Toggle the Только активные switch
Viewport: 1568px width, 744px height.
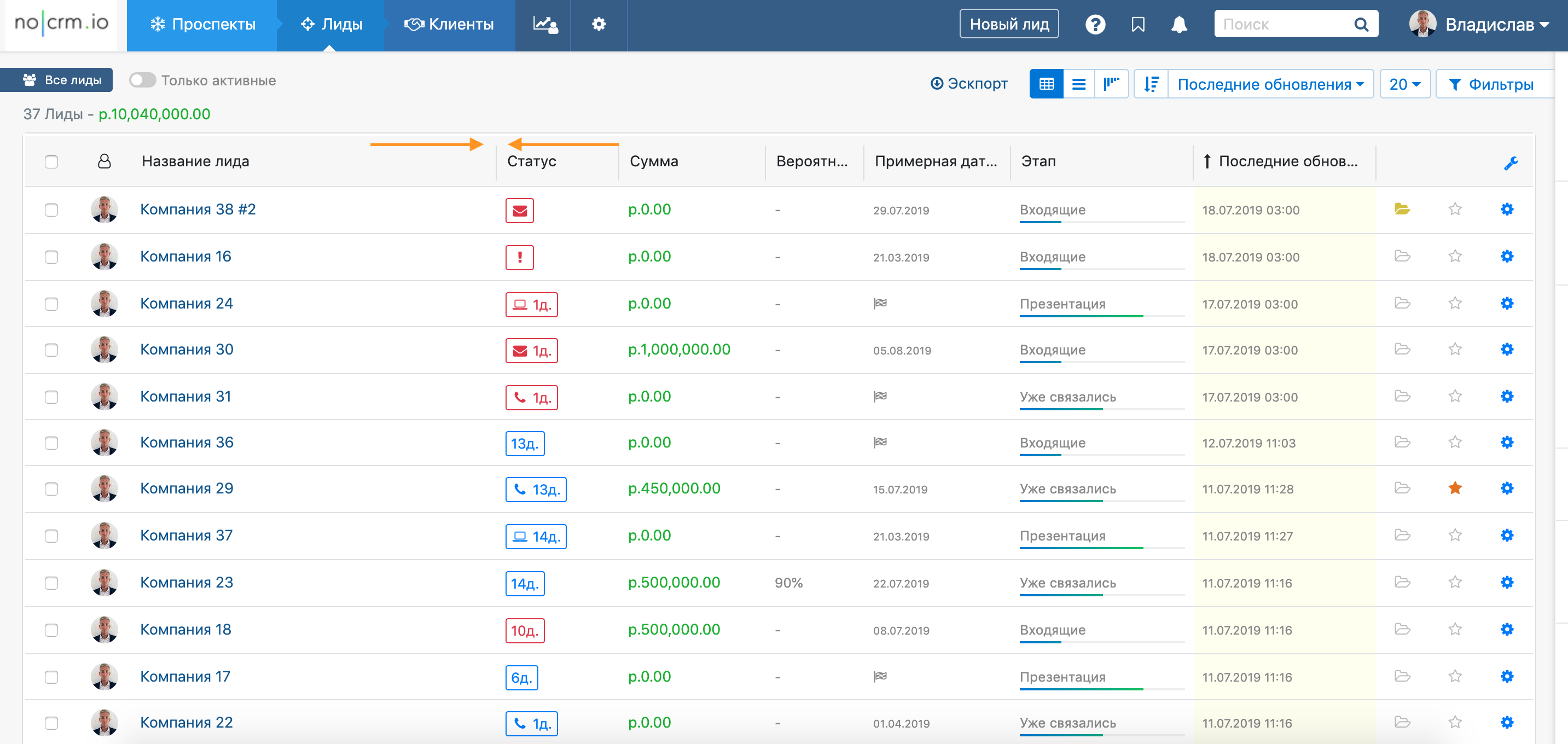pyautogui.click(x=142, y=80)
